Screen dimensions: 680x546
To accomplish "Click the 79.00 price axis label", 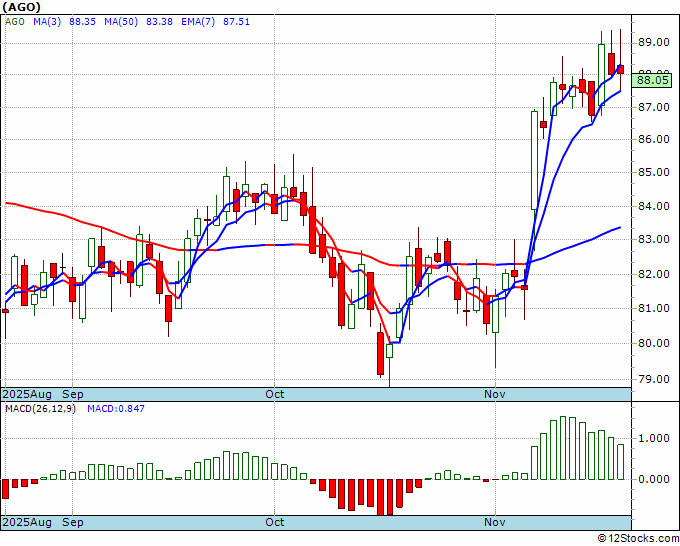I will (x=653, y=379).
